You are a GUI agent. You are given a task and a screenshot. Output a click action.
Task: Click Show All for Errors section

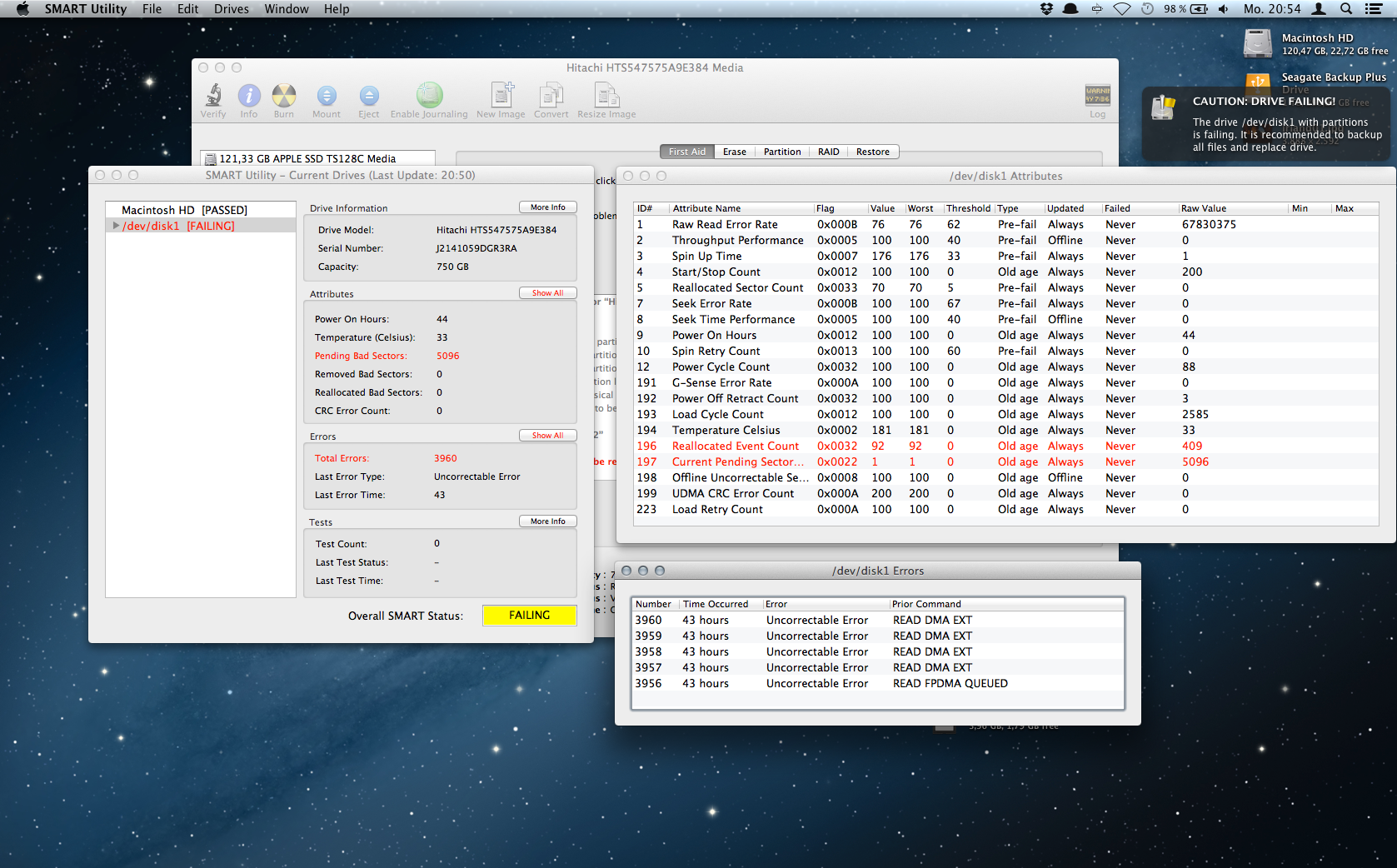click(x=548, y=436)
